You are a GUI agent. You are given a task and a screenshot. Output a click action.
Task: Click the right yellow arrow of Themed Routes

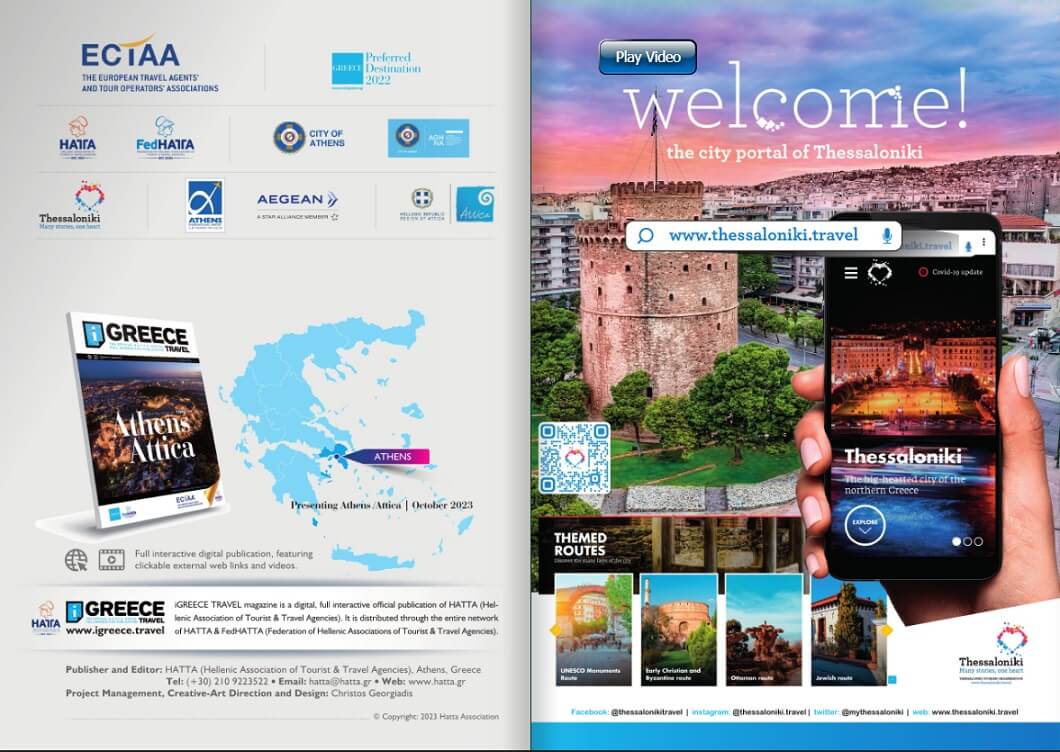coord(885,630)
